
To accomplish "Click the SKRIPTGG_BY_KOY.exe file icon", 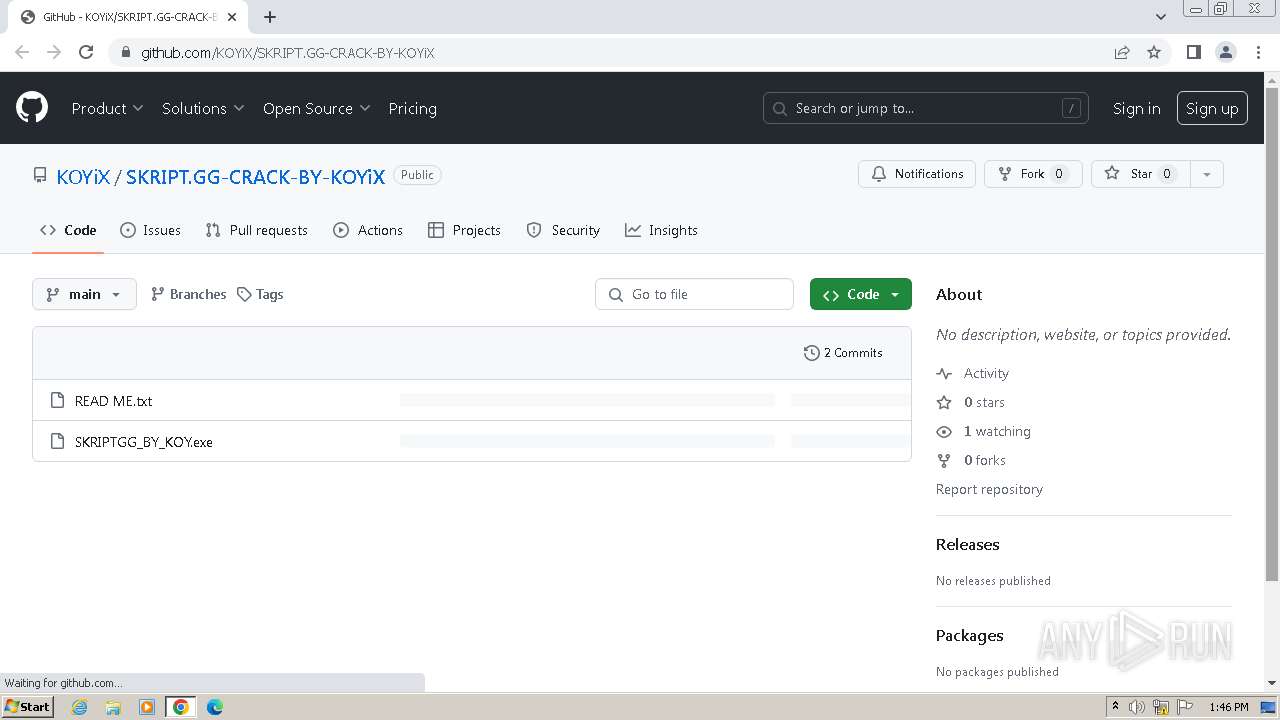I will point(57,441).
